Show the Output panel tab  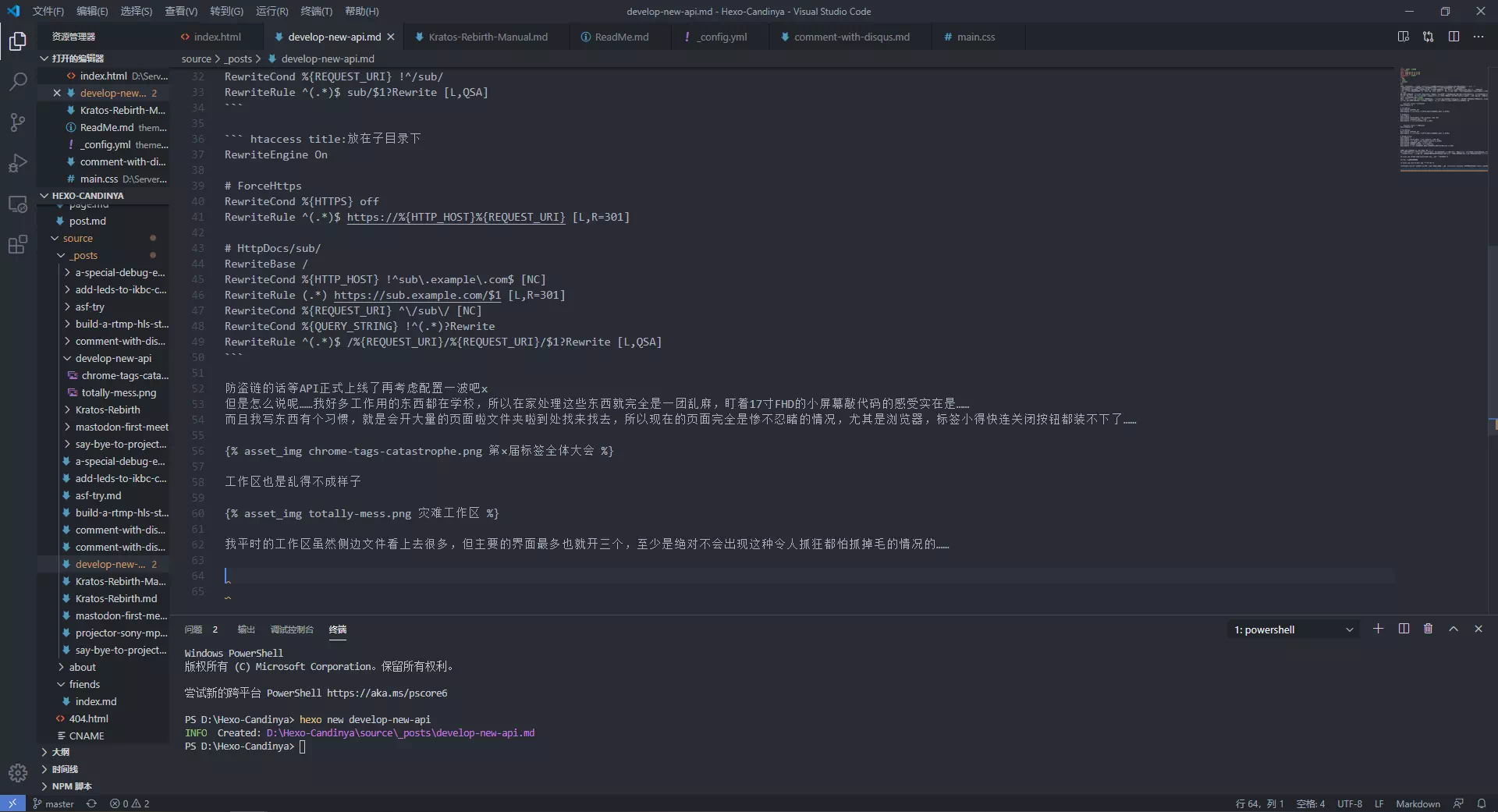(x=246, y=629)
